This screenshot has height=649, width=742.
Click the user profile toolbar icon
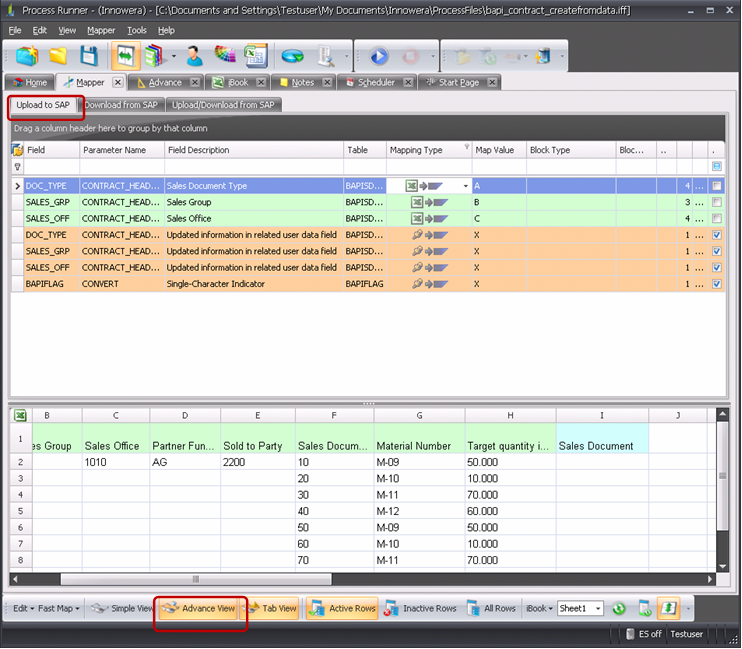click(195, 56)
